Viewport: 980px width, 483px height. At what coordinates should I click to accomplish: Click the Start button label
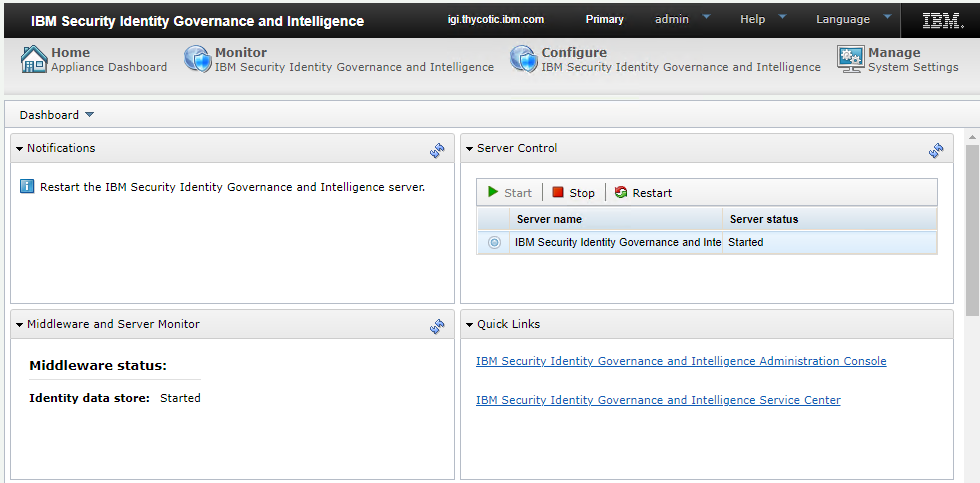tap(518, 193)
